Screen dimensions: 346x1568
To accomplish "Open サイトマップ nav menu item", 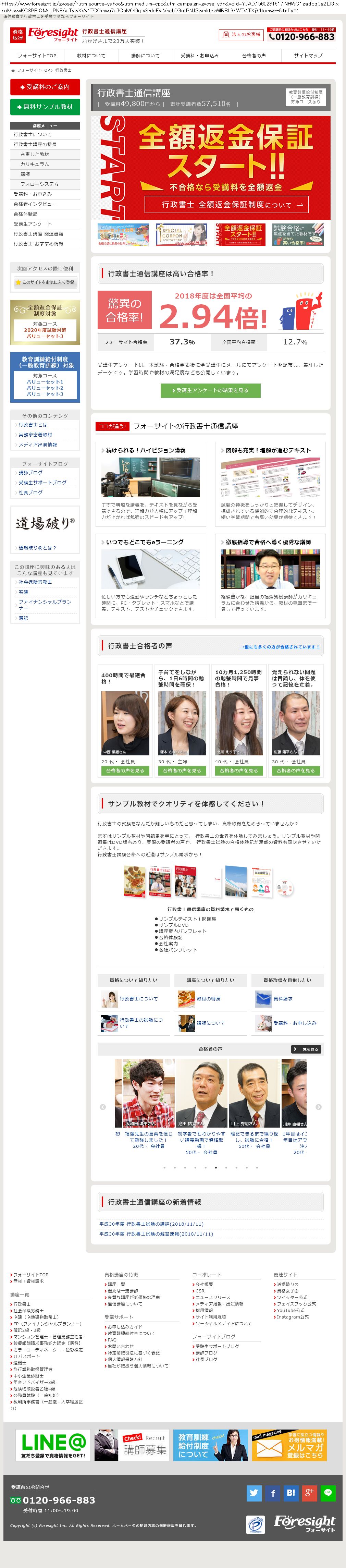I will [x=308, y=56].
